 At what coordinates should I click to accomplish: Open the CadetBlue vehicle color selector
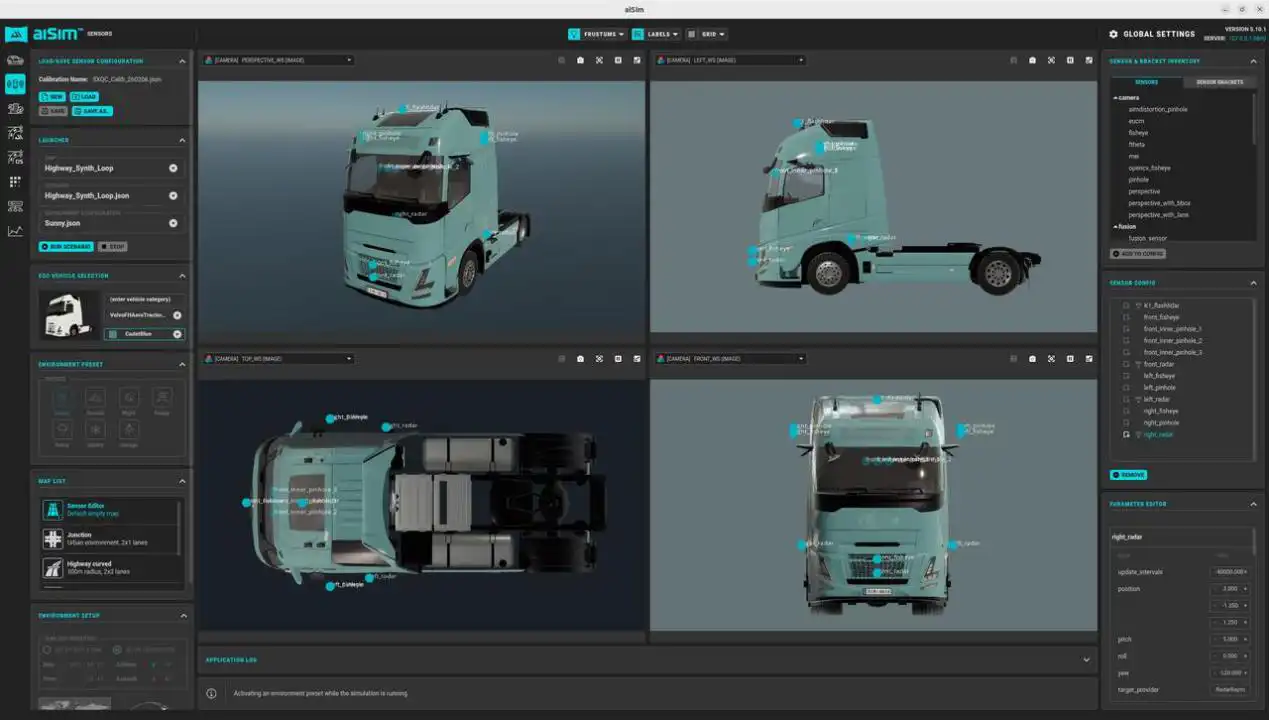(144, 334)
